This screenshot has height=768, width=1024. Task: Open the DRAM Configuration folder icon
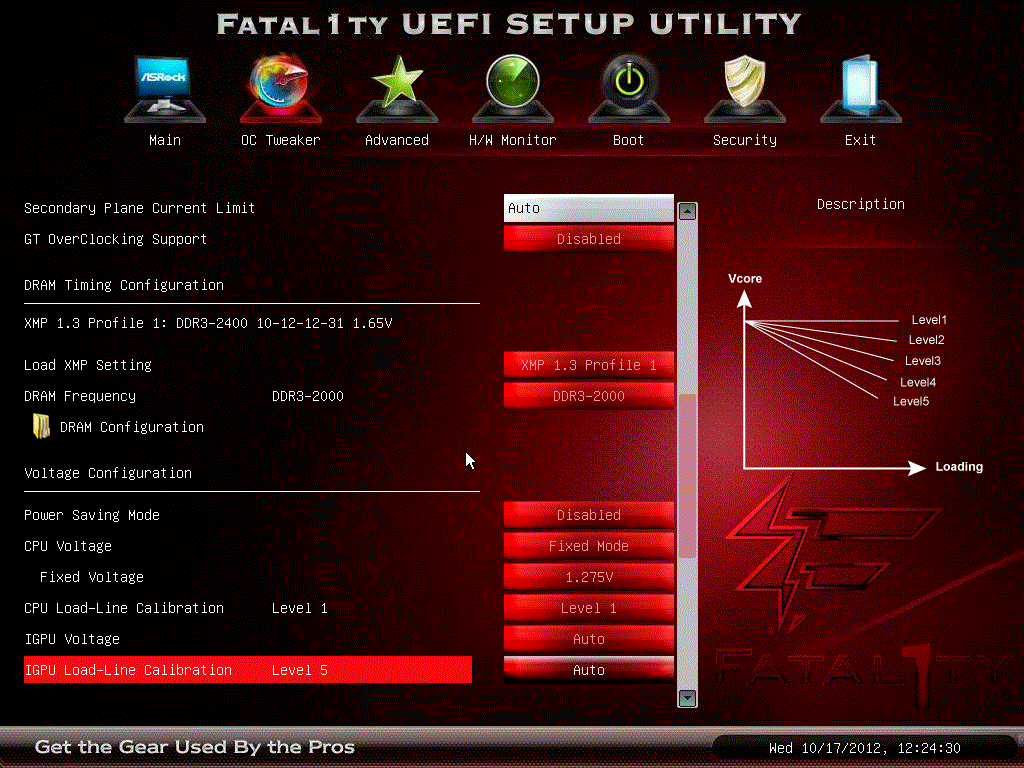point(41,426)
